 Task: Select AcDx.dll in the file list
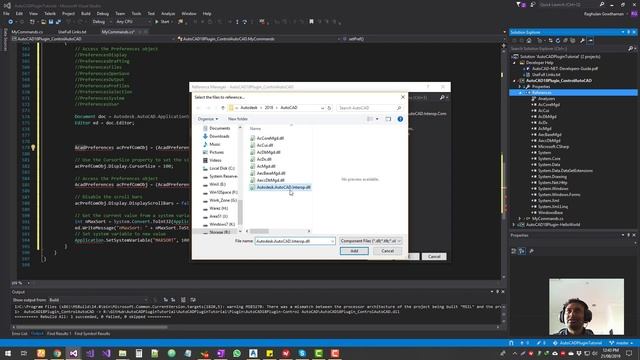264,159
